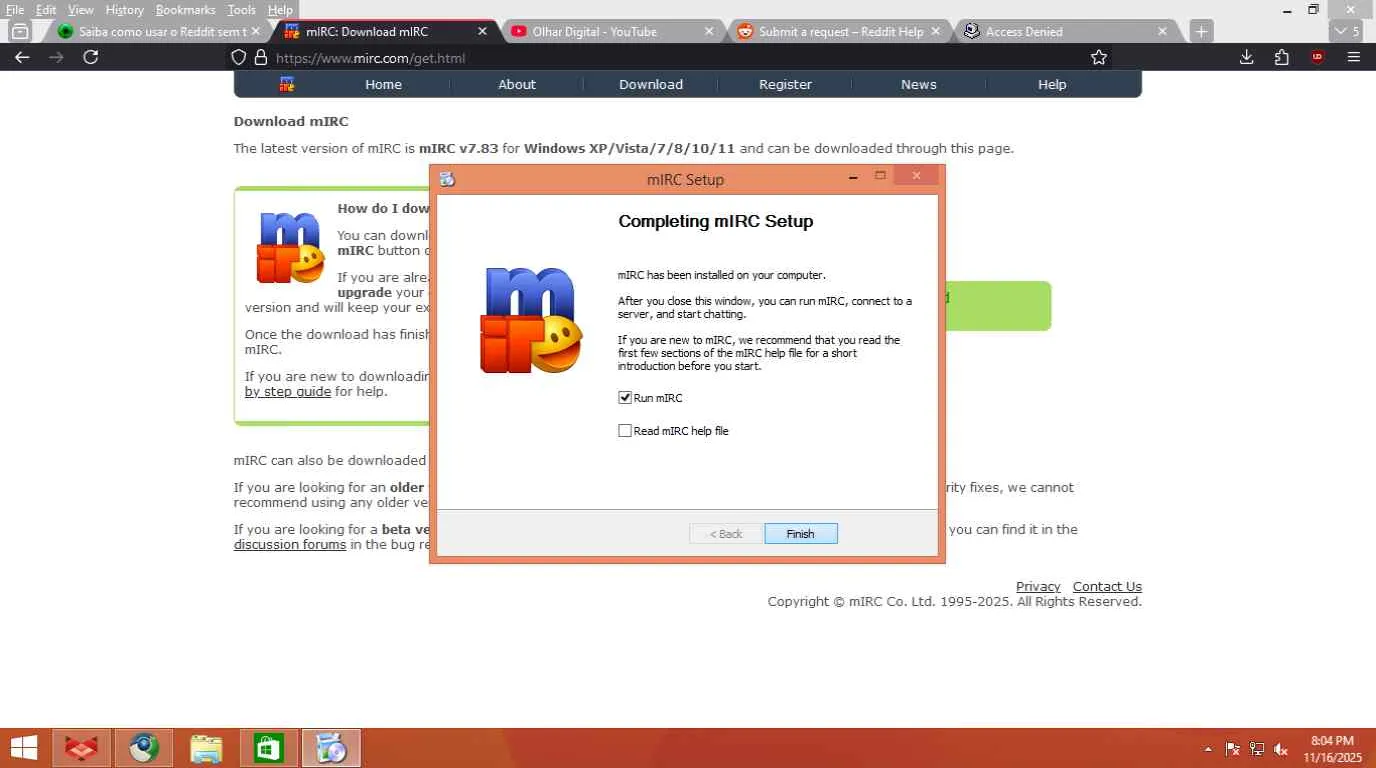Click the mIRC logo on the download page

coord(291,247)
